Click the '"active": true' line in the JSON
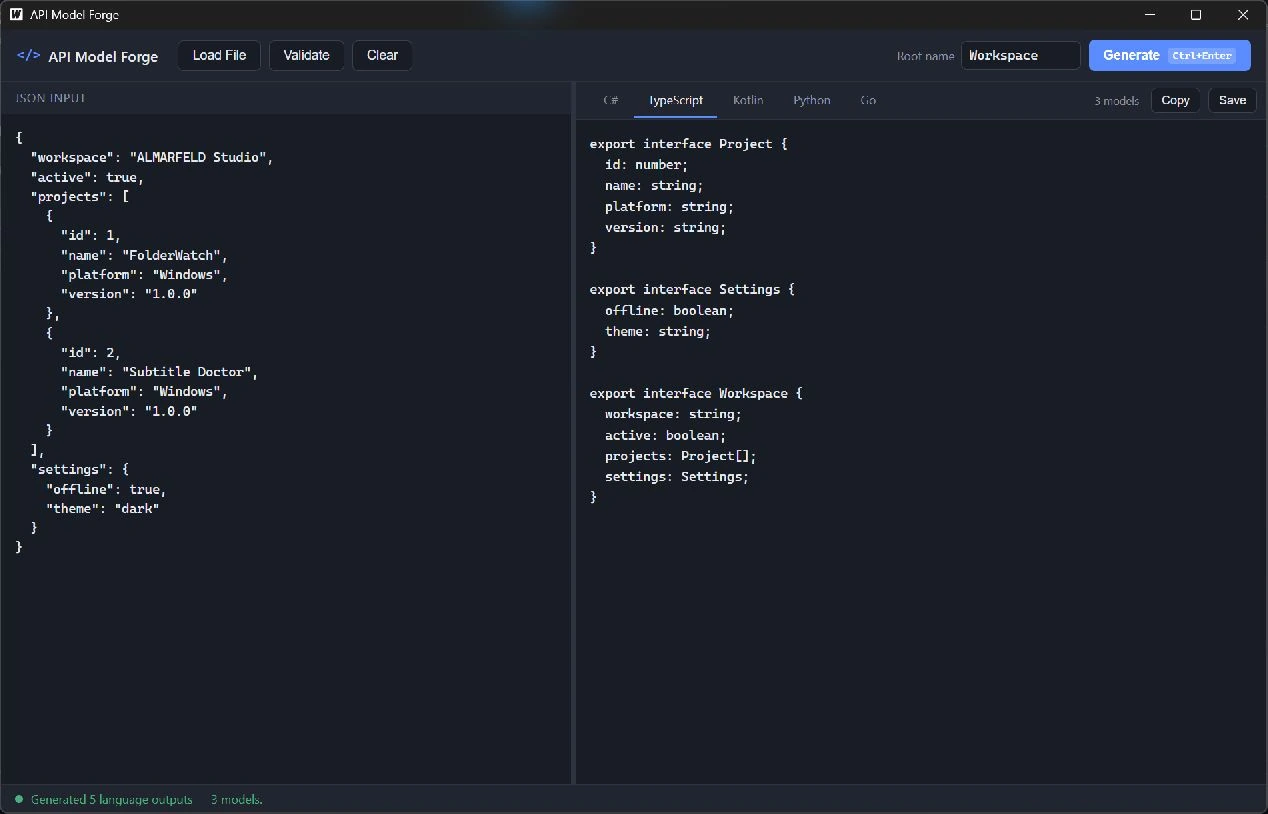Screen dimensions: 1268x814 88,177
